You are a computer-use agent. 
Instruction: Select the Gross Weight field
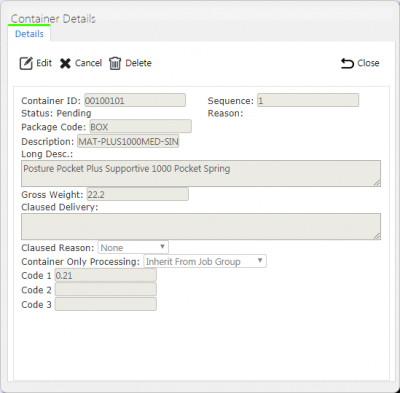[138, 194]
